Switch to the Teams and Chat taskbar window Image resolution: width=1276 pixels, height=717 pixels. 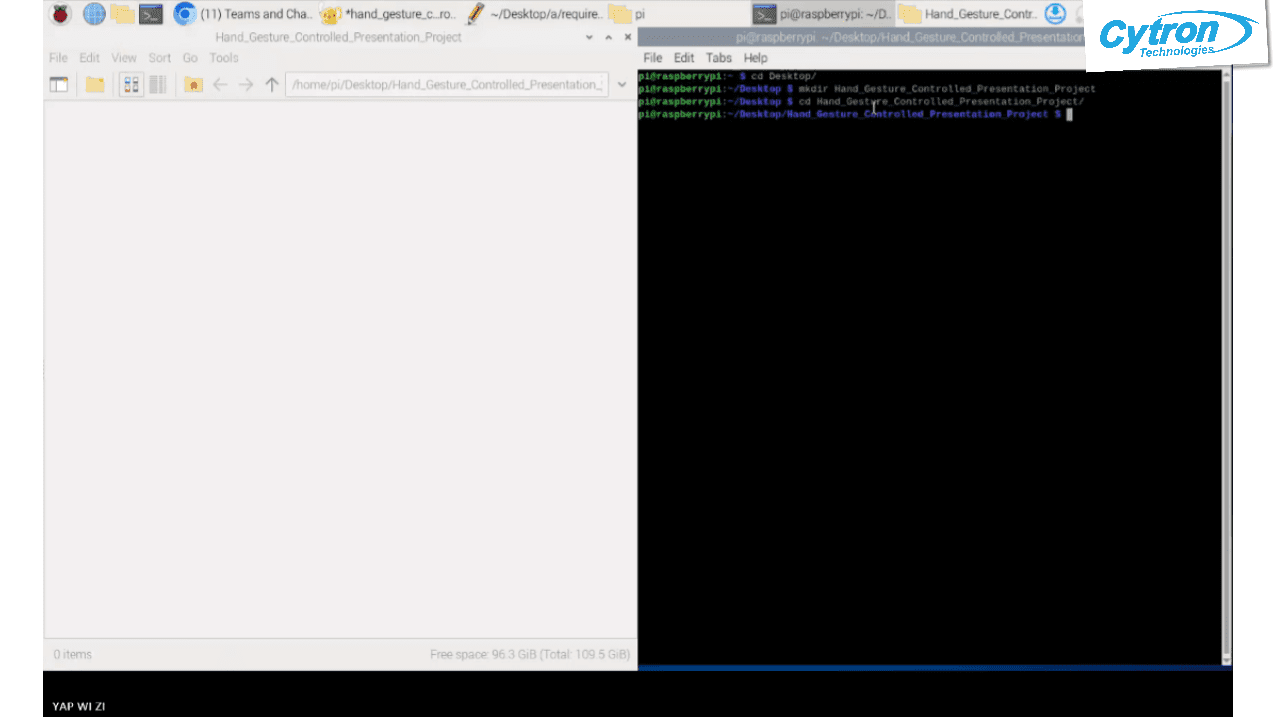pos(243,14)
